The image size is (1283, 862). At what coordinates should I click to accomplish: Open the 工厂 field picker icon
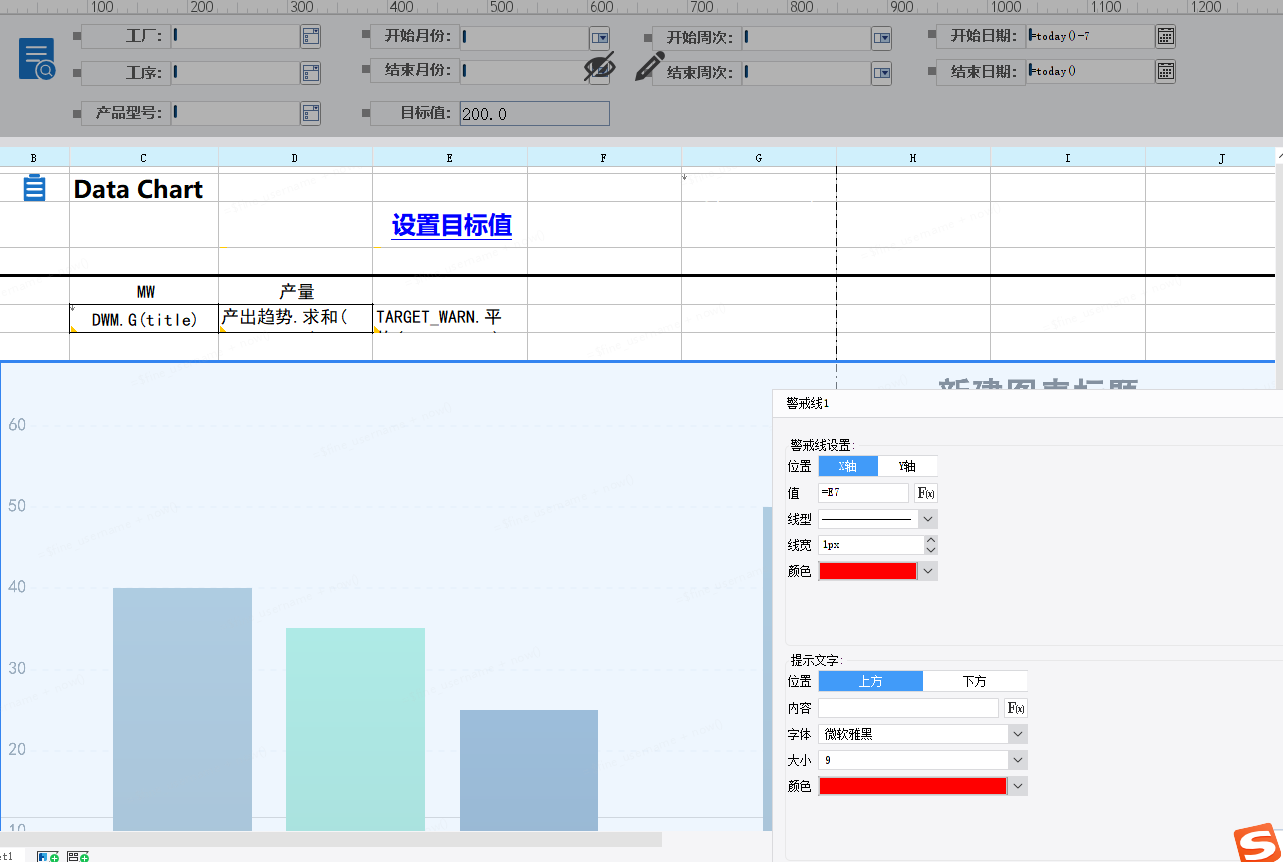(311, 37)
